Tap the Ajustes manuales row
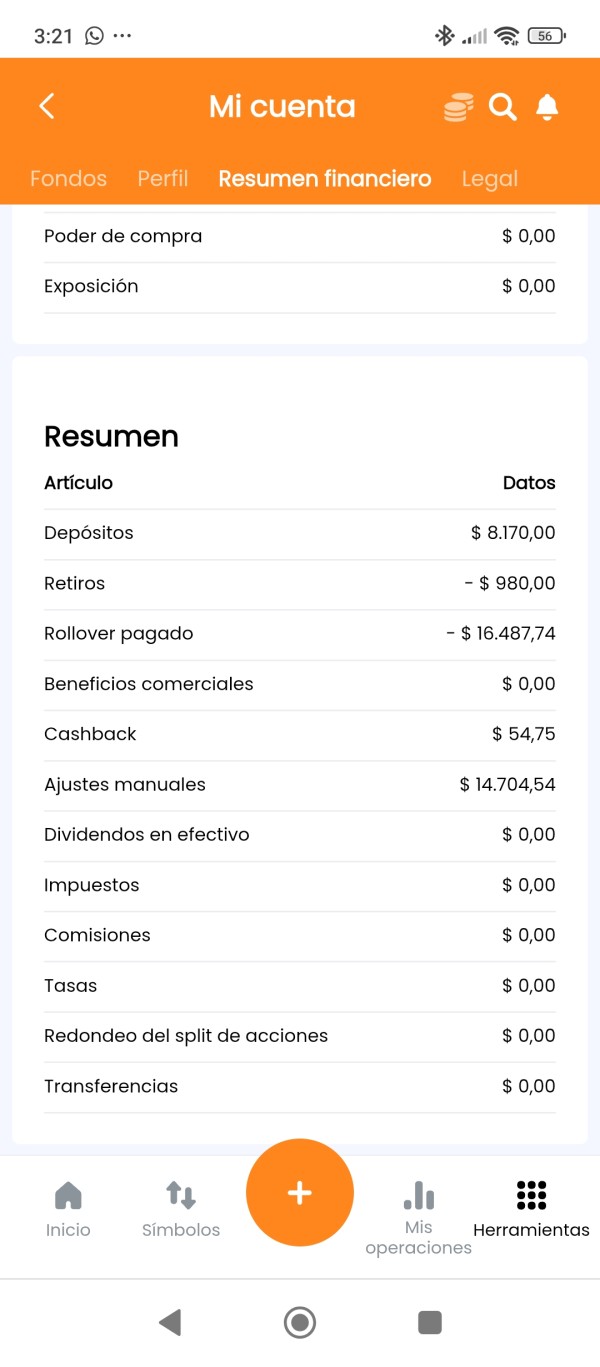Viewport: 600px width, 1367px height. tap(300, 785)
